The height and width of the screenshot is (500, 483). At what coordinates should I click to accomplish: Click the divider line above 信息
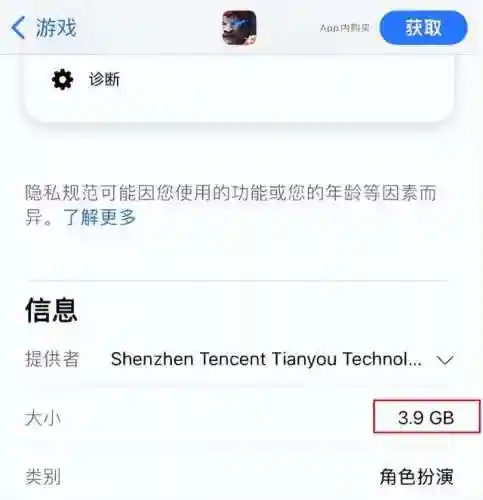click(238, 281)
